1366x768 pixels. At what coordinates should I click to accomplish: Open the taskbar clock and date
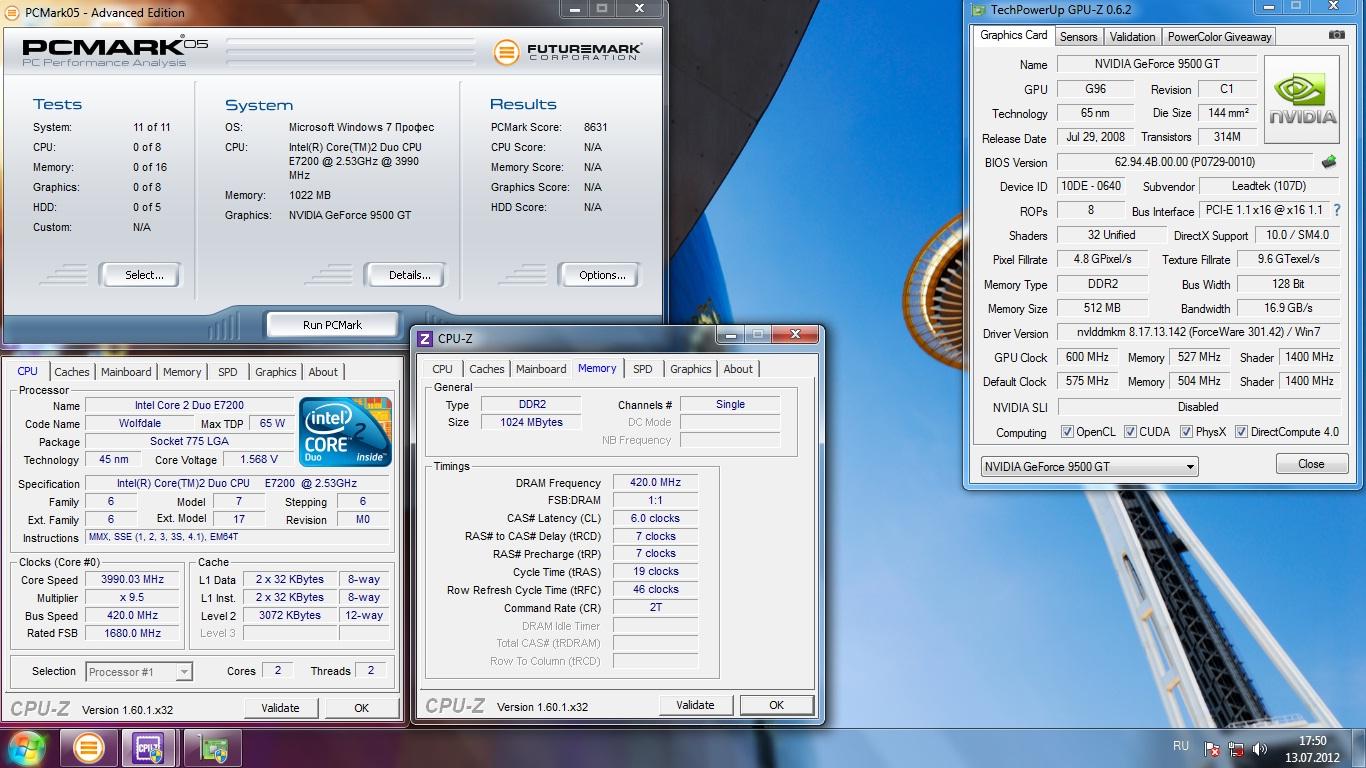(1313, 749)
